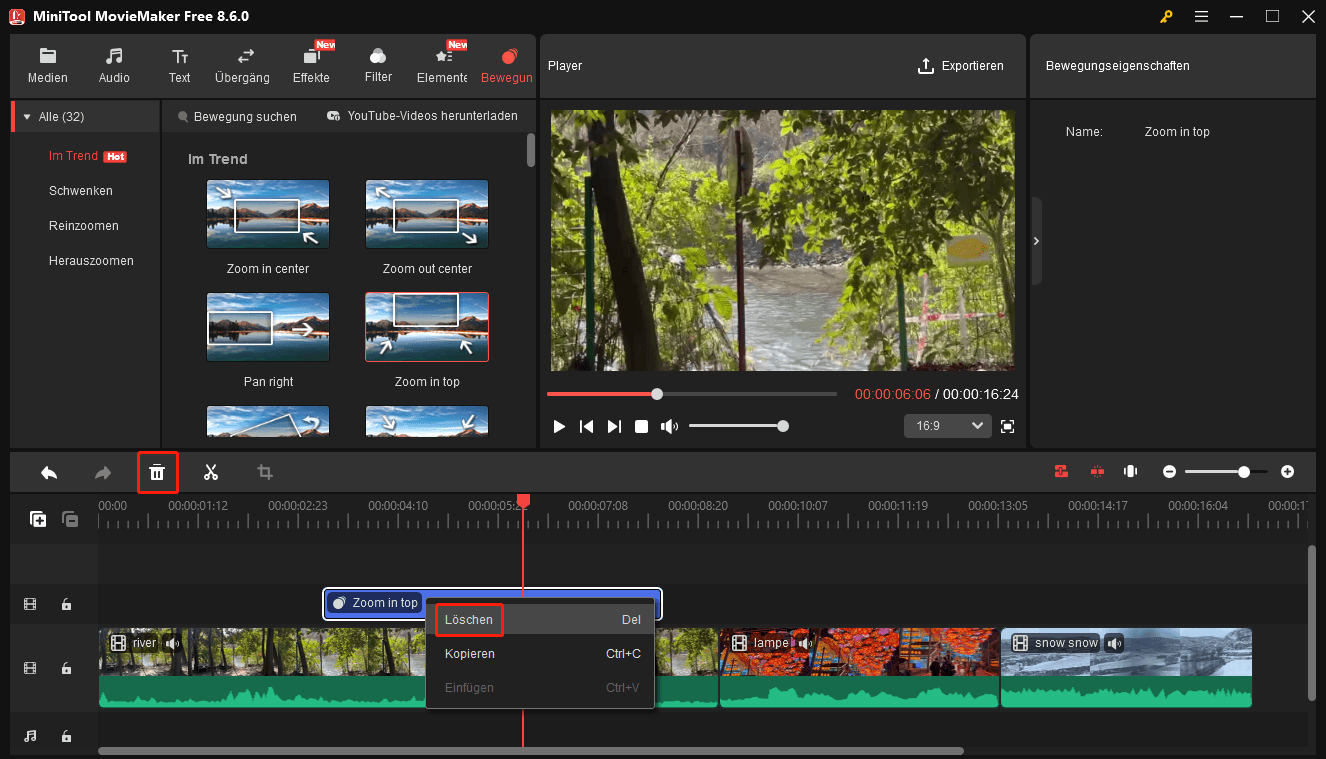Open YouTube-Videos herunterladen
Image resolution: width=1326 pixels, height=759 pixels.
tap(422, 116)
